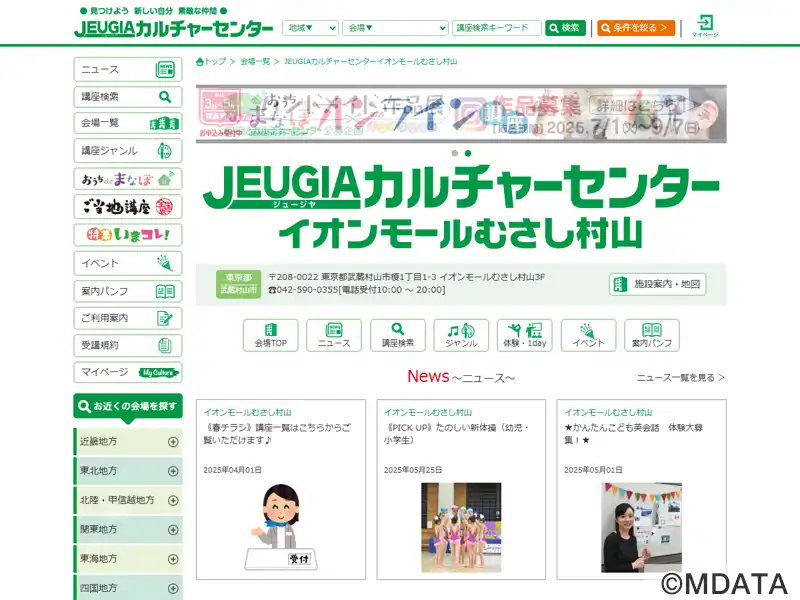Click the JEUGIAカルチャーセンター header logo

coord(173,28)
